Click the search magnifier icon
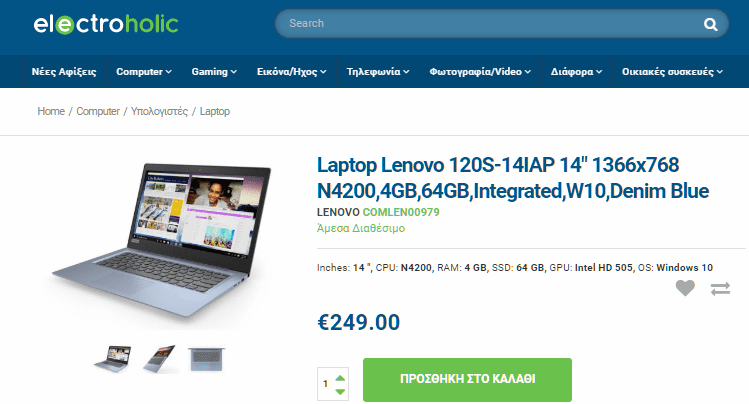Screen dimensions: 749x404 coord(710,24)
